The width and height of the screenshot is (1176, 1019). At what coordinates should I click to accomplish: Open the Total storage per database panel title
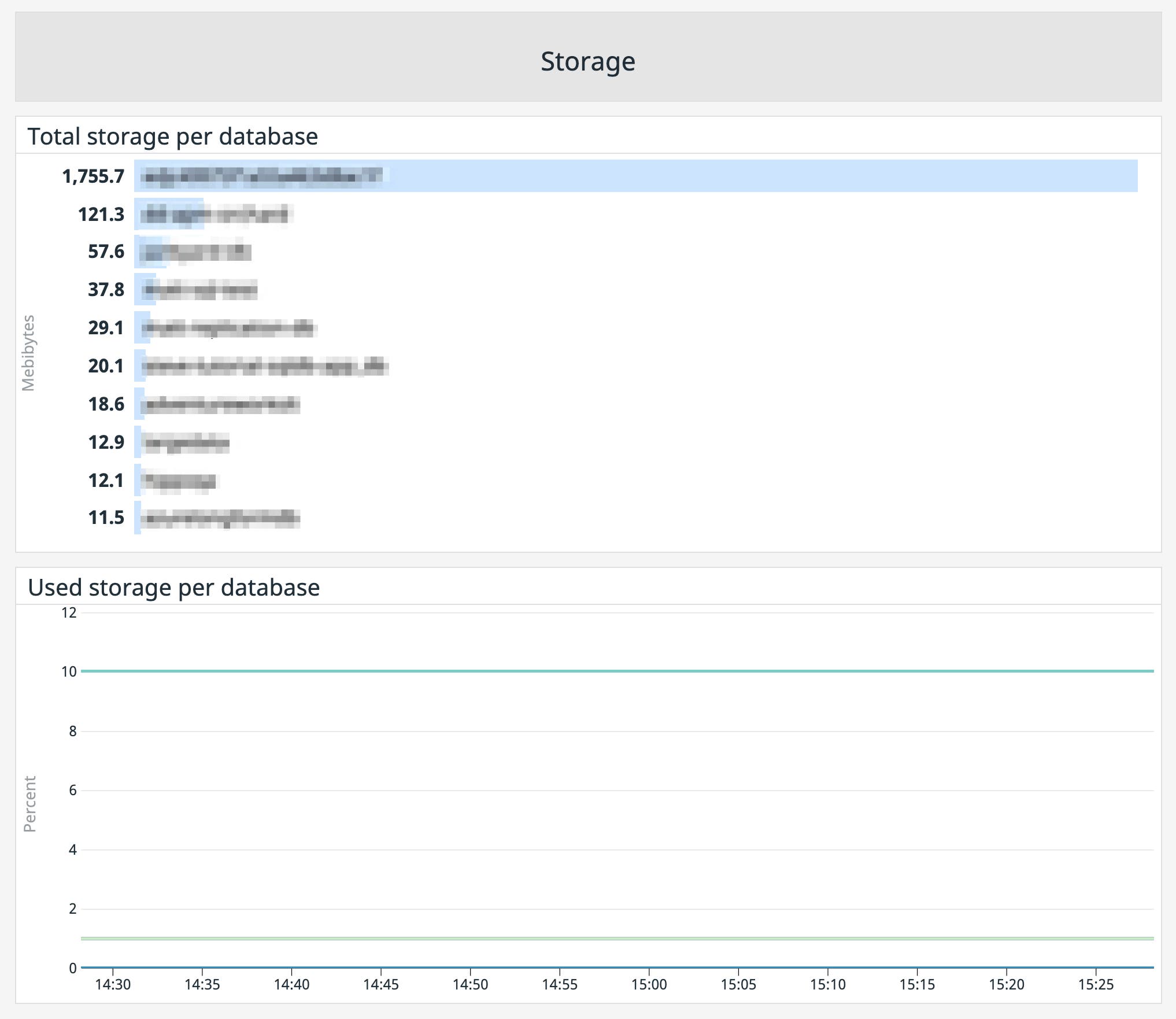173,135
